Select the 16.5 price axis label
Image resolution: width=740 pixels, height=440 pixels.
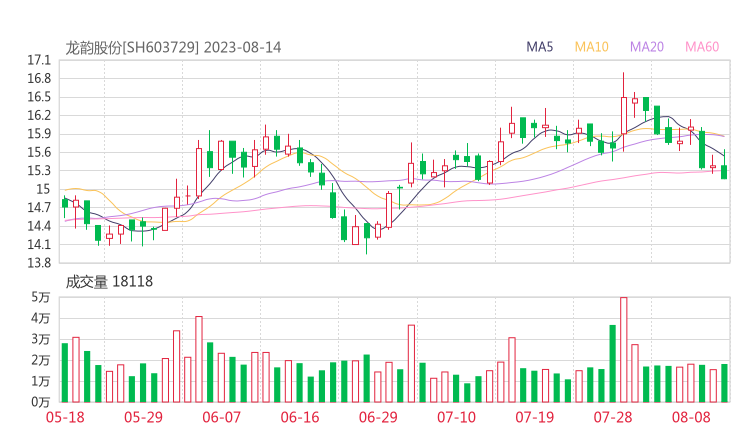click(39, 97)
